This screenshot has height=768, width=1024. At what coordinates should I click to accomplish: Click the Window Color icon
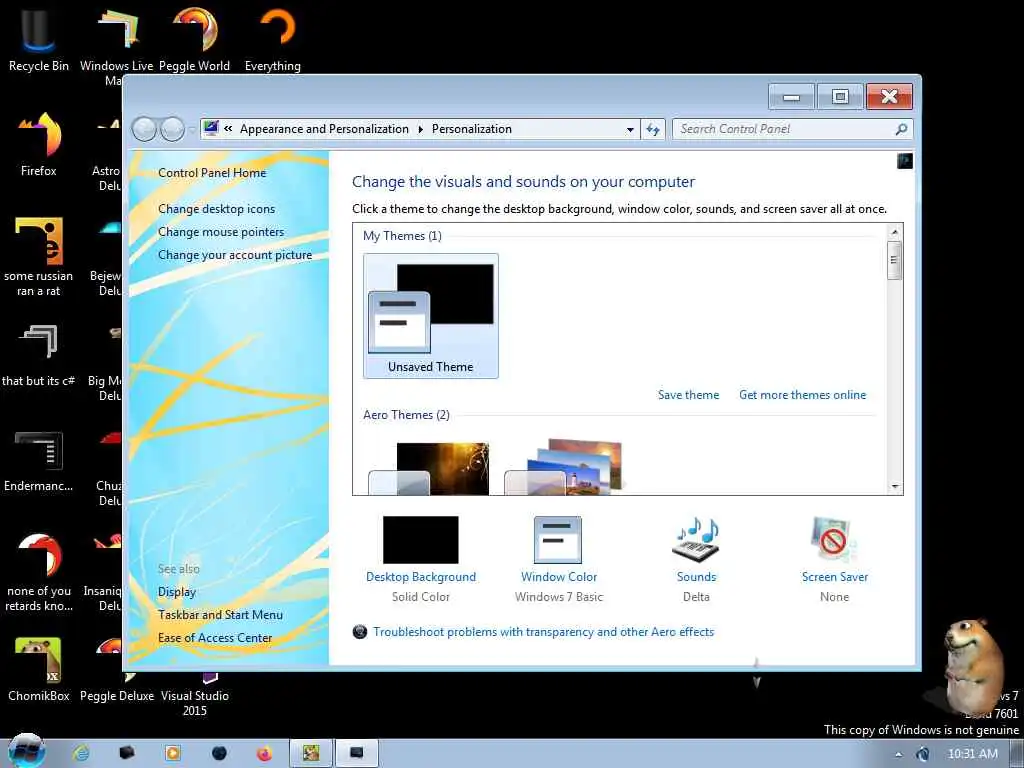point(558,539)
